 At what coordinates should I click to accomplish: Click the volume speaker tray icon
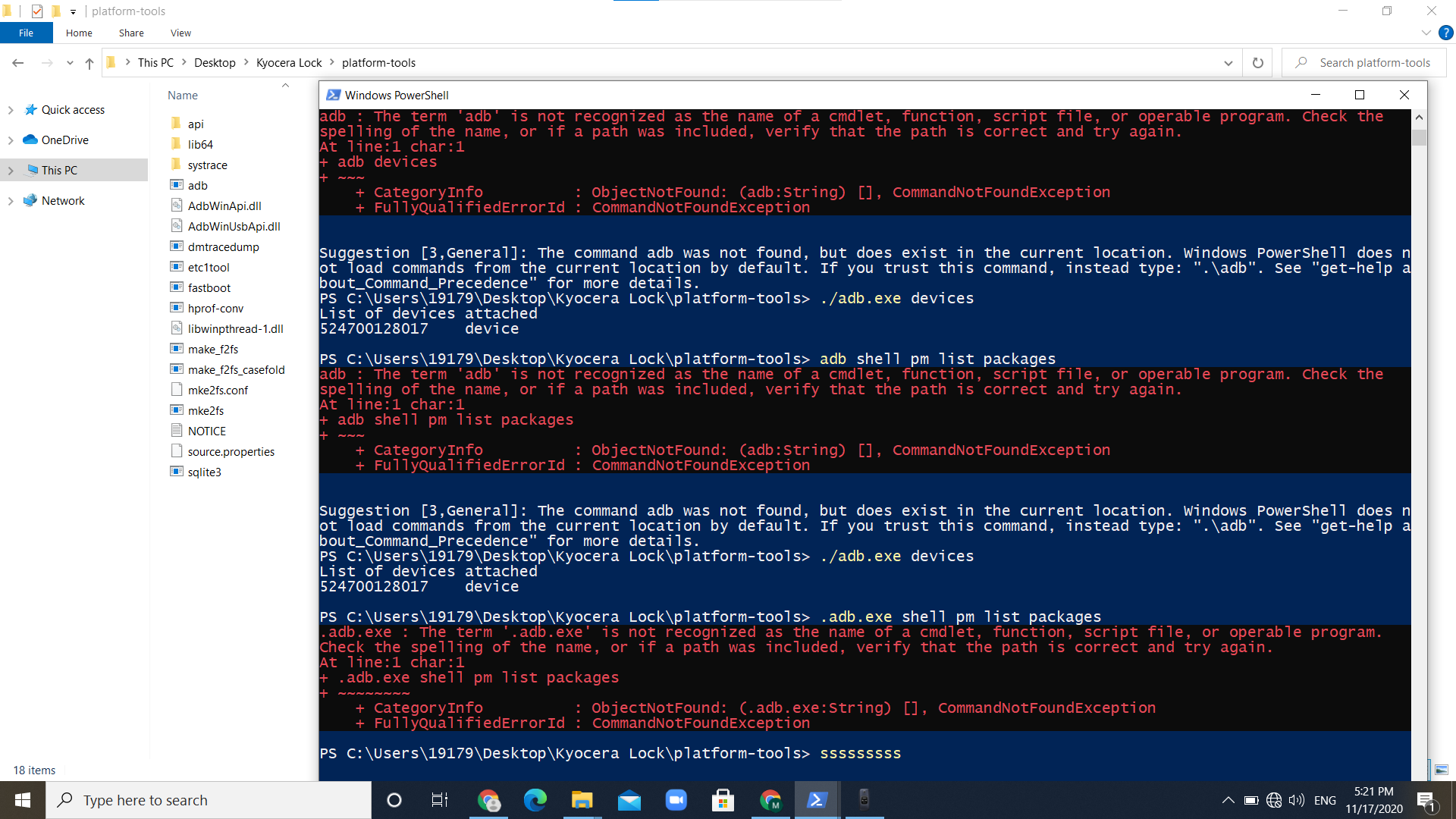pyautogui.click(x=1297, y=800)
